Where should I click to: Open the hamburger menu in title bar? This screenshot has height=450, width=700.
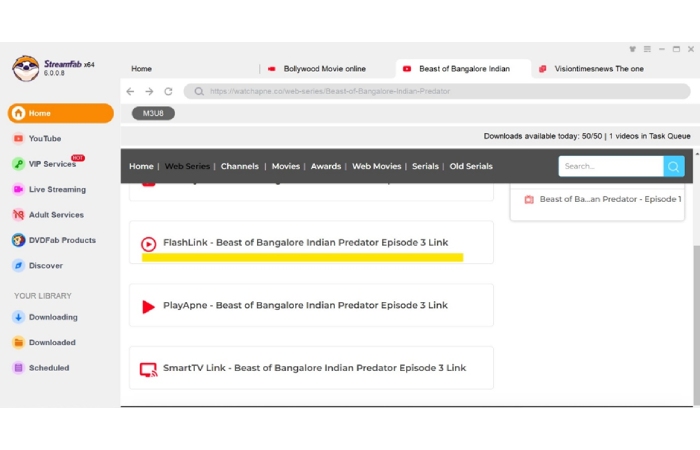click(x=647, y=49)
